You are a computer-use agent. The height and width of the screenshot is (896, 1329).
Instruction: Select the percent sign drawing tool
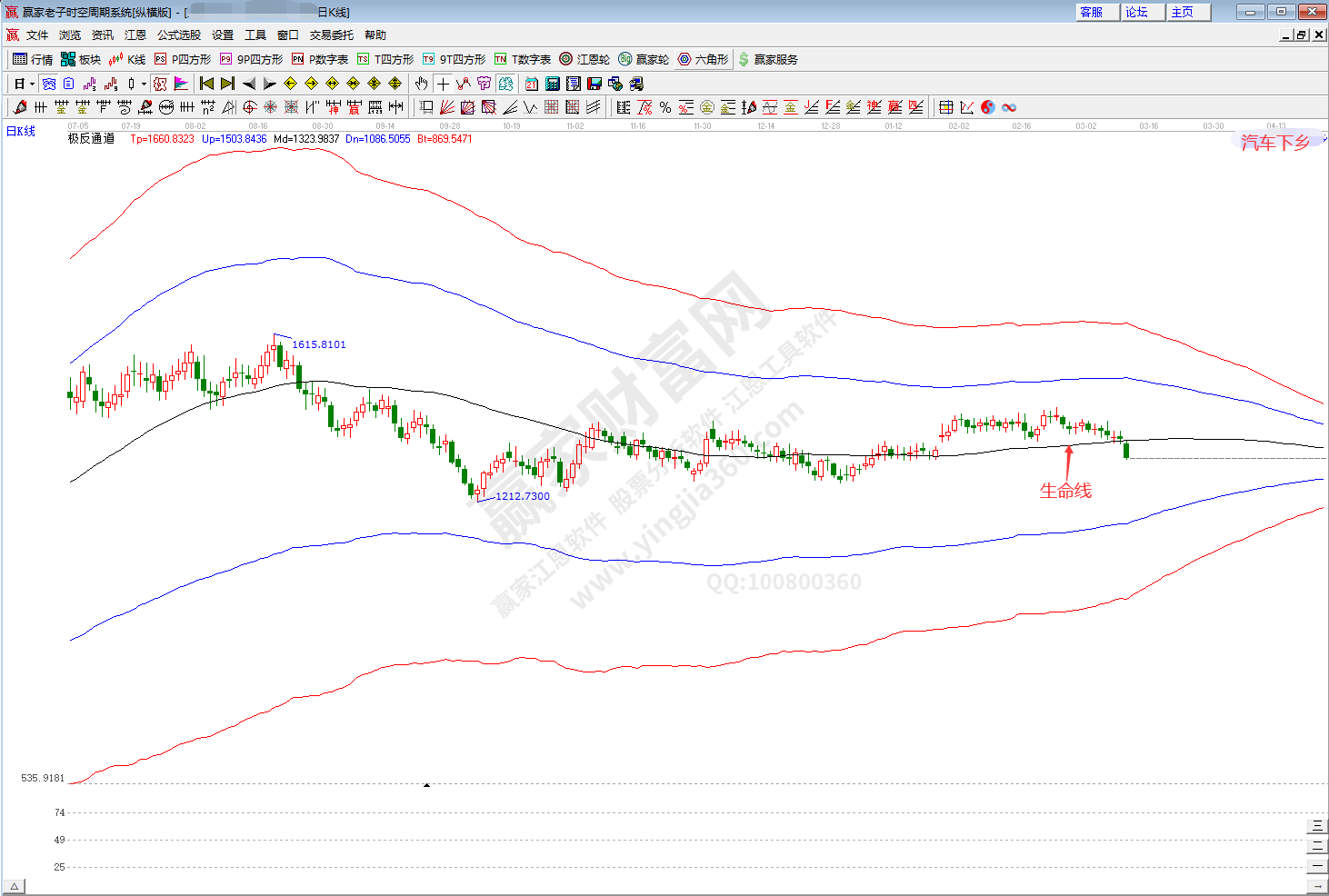pos(665,107)
